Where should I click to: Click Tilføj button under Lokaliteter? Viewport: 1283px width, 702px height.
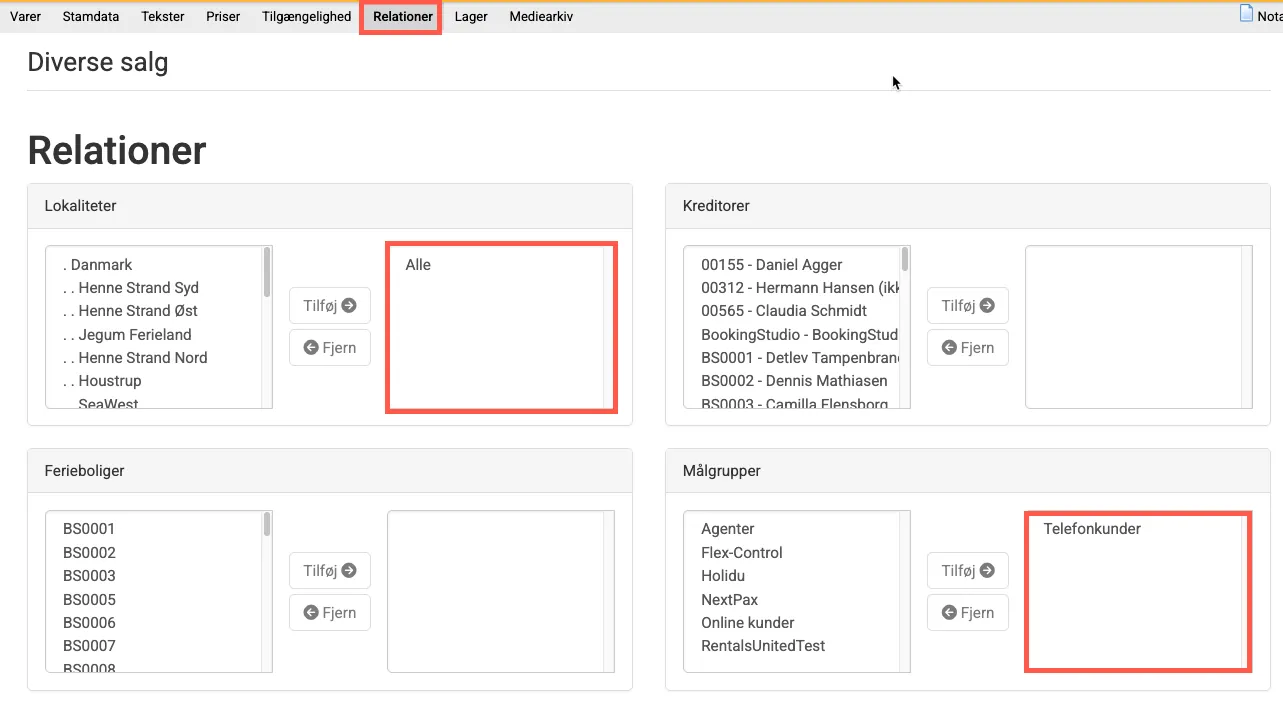tap(330, 306)
